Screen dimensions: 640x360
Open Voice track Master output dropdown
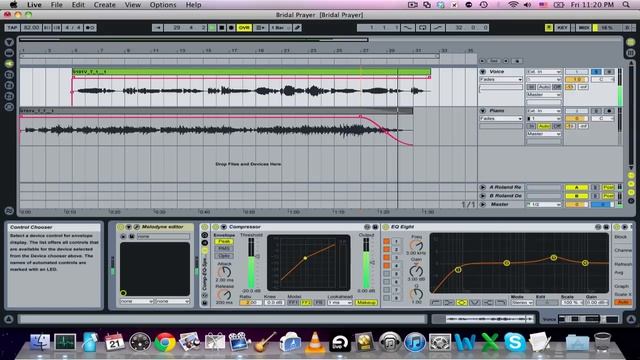pyautogui.click(x=544, y=95)
